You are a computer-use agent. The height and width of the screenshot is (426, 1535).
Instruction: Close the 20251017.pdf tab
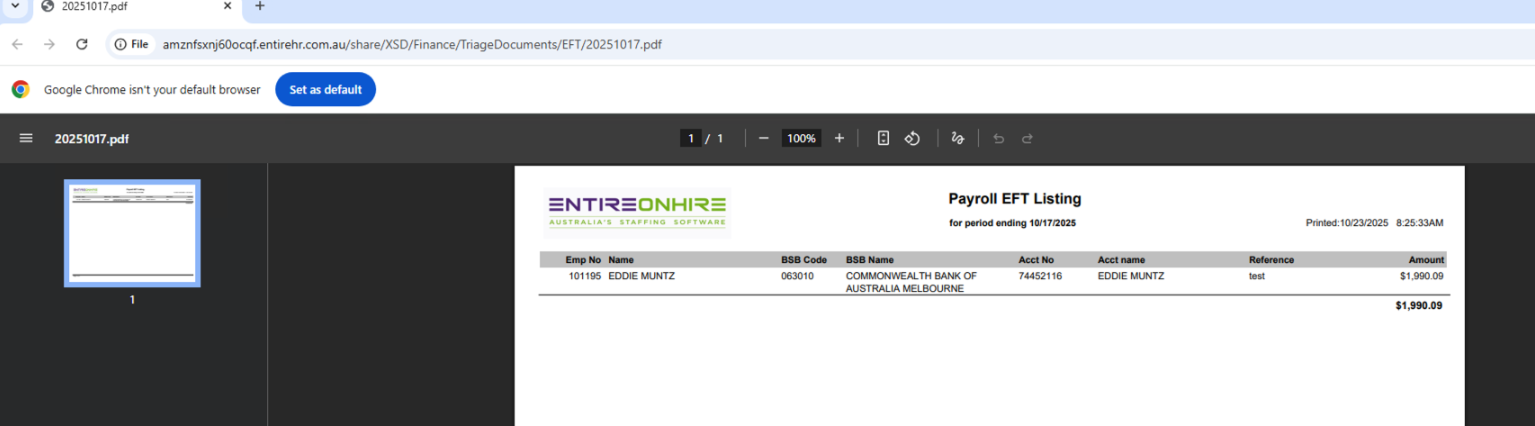(227, 6)
